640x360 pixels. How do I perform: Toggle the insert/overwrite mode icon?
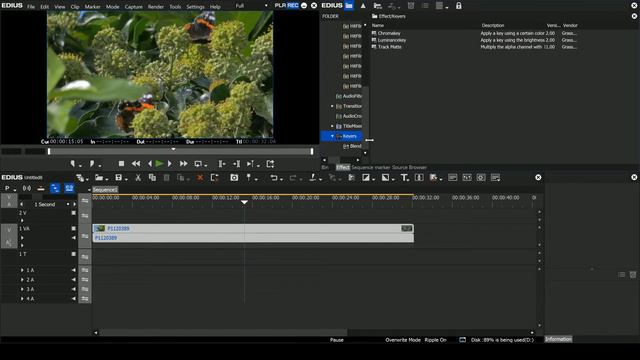point(41,188)
